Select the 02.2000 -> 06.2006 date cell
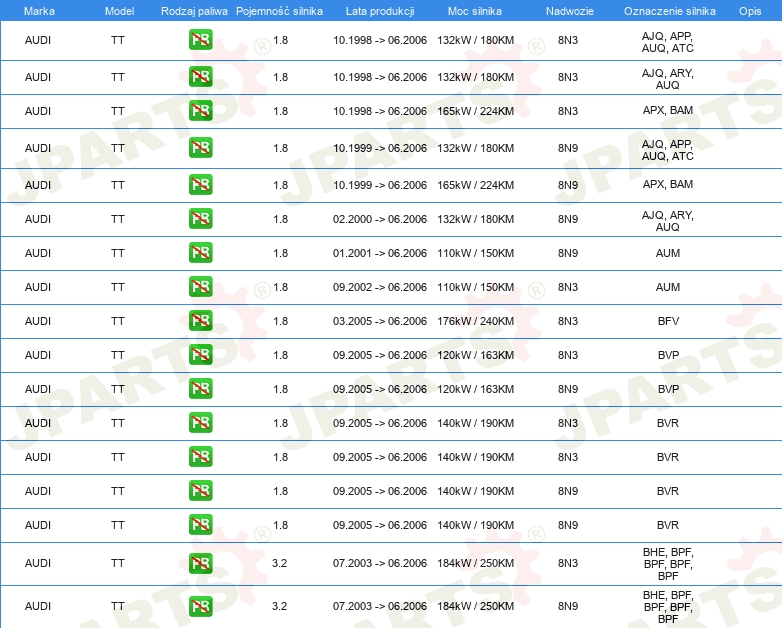Screen dimensions: 782x628 [380, 219]
